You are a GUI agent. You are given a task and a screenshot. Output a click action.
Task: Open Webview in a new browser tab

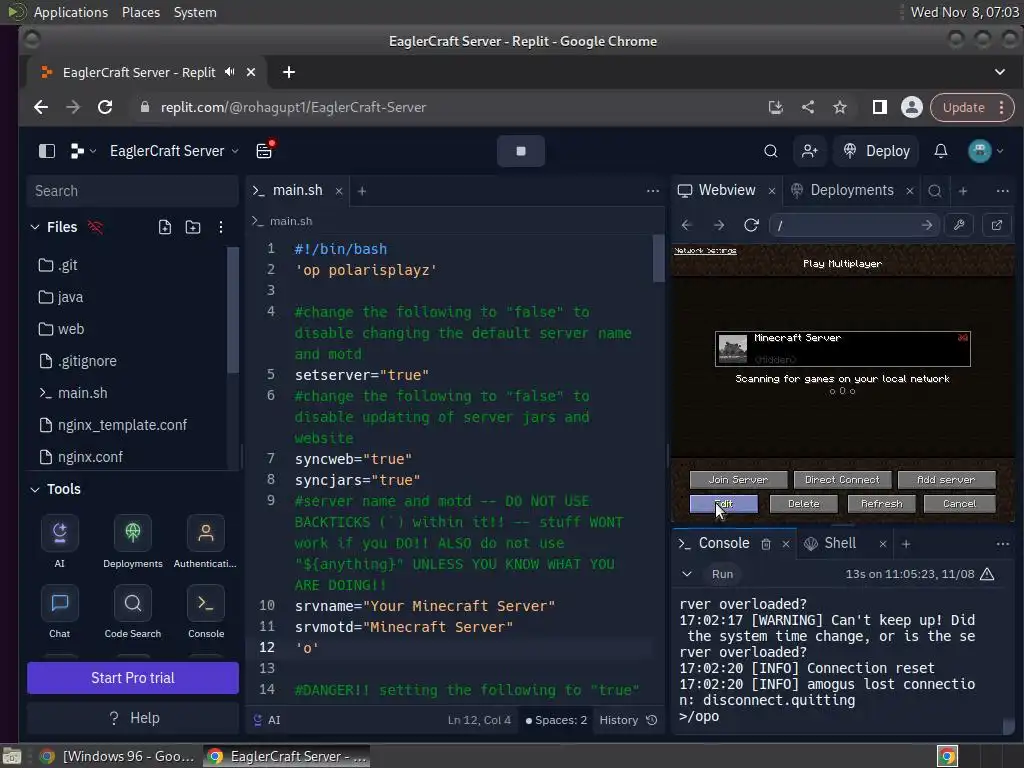(997, 225)
